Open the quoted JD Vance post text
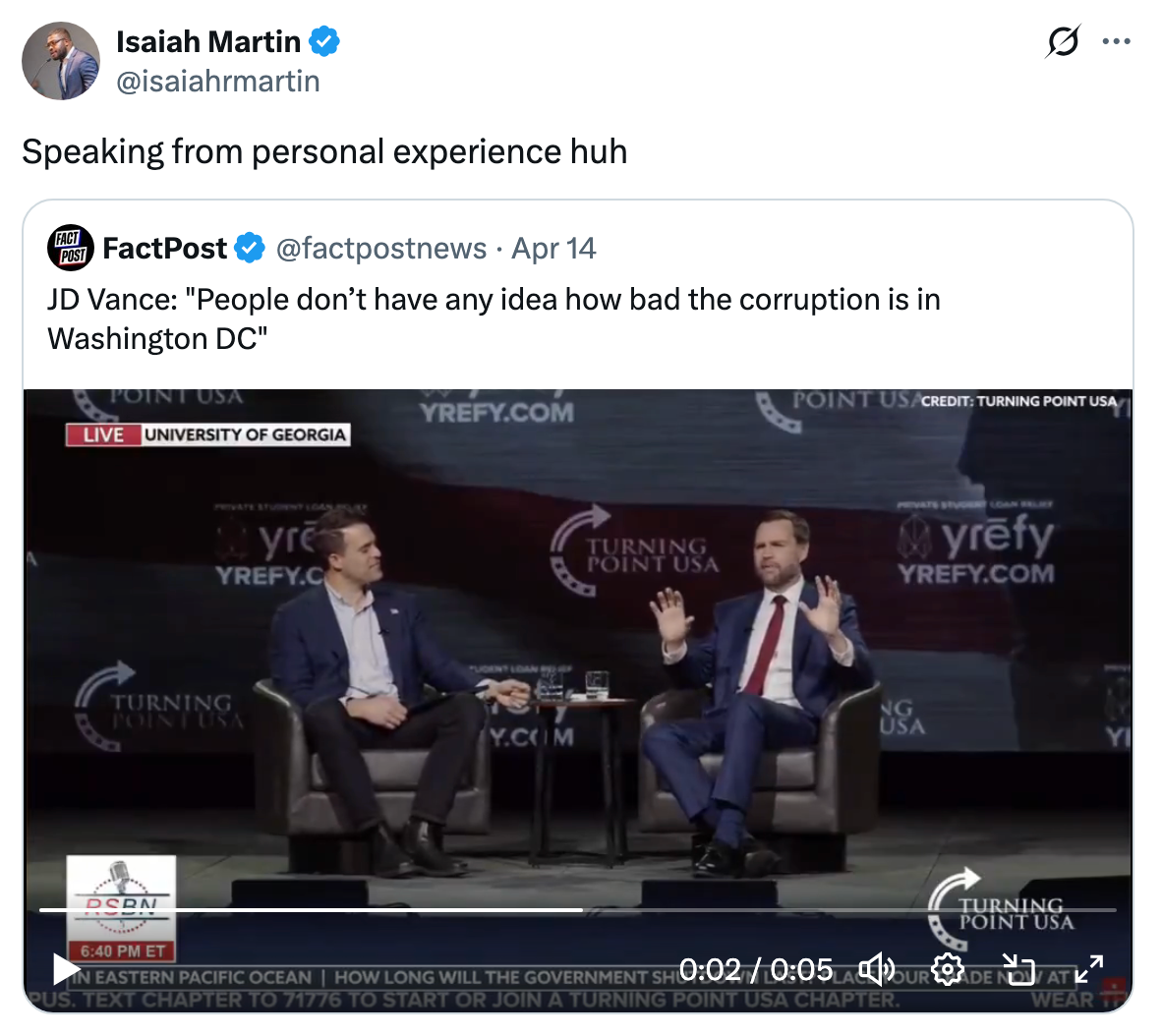Viewport: 1162px width, 1036px height. pos(494,318)
